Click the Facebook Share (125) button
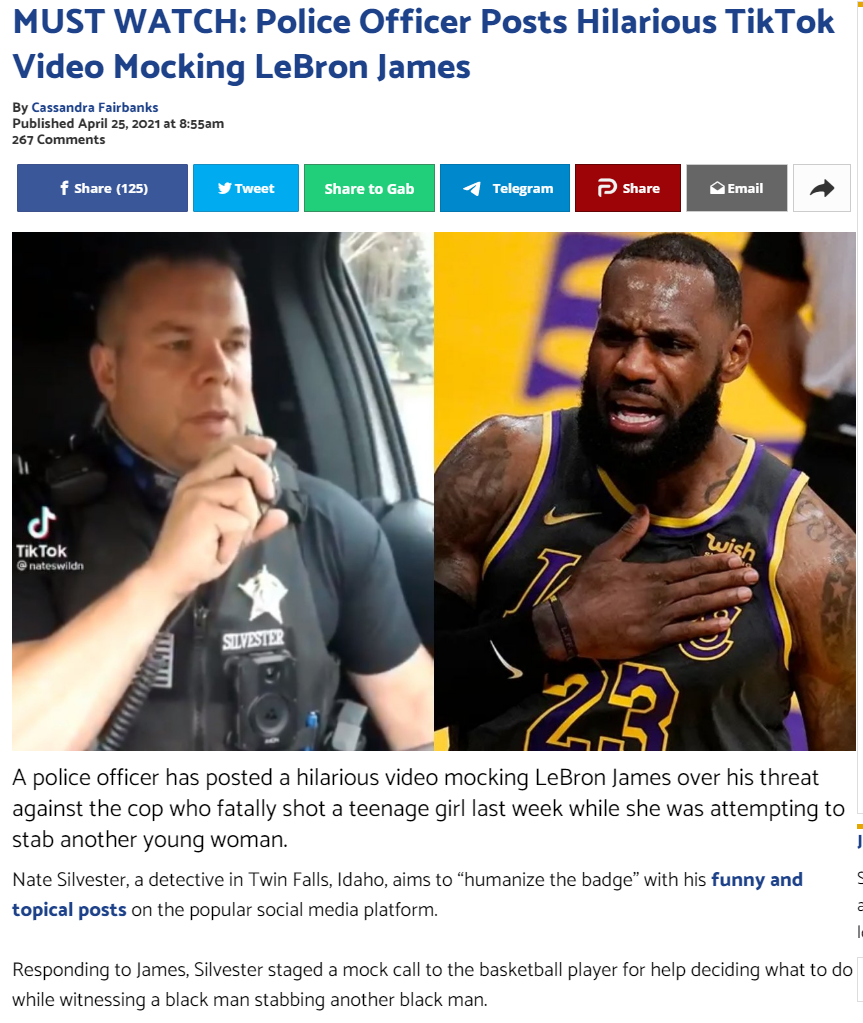863x1023 pixels. (102, 188)
